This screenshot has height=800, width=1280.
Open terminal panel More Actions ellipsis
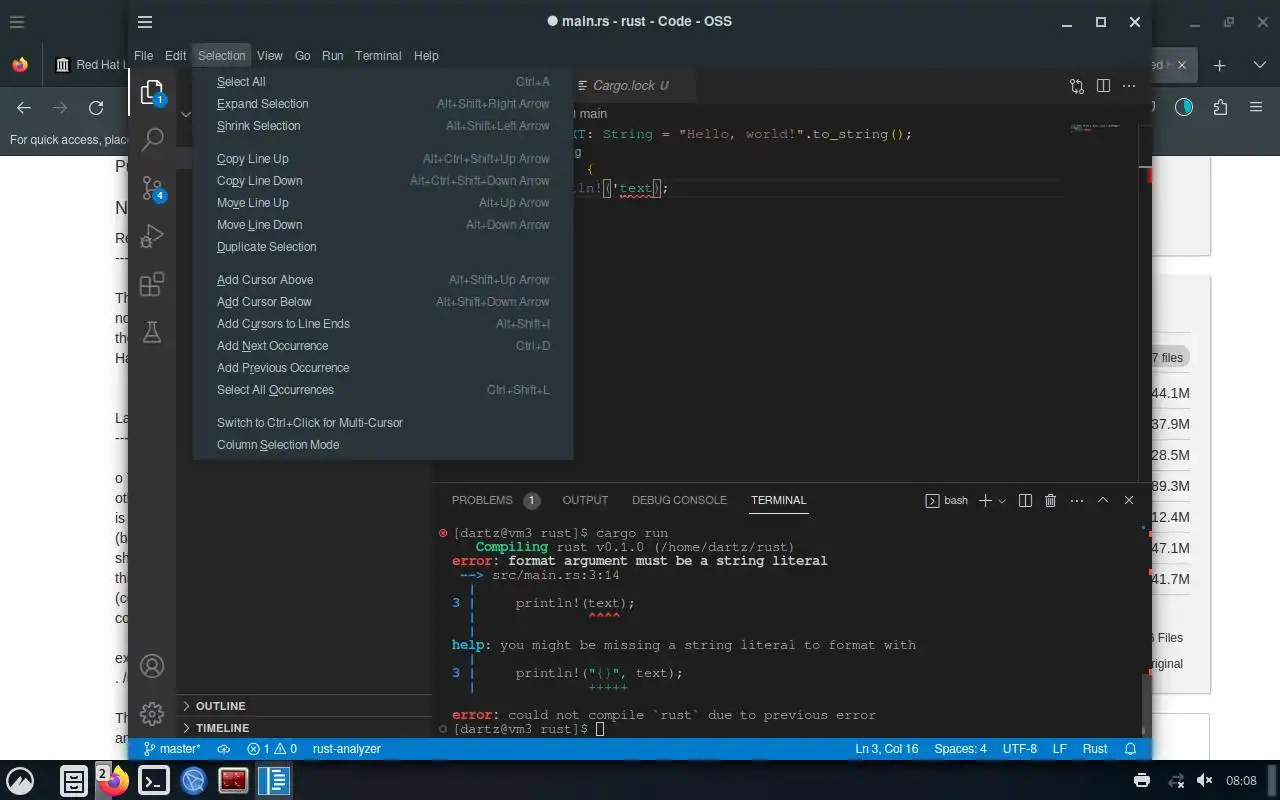click(1077, 500)
